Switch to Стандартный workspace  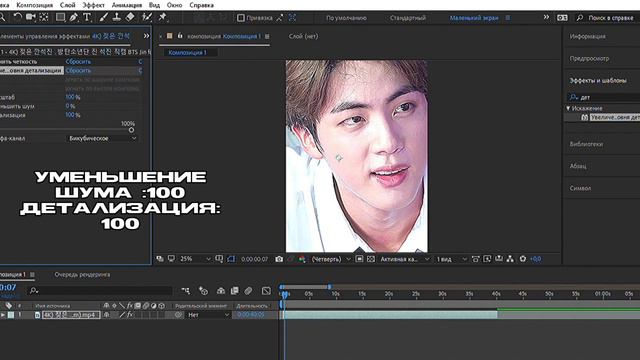(x=408, y=18)
